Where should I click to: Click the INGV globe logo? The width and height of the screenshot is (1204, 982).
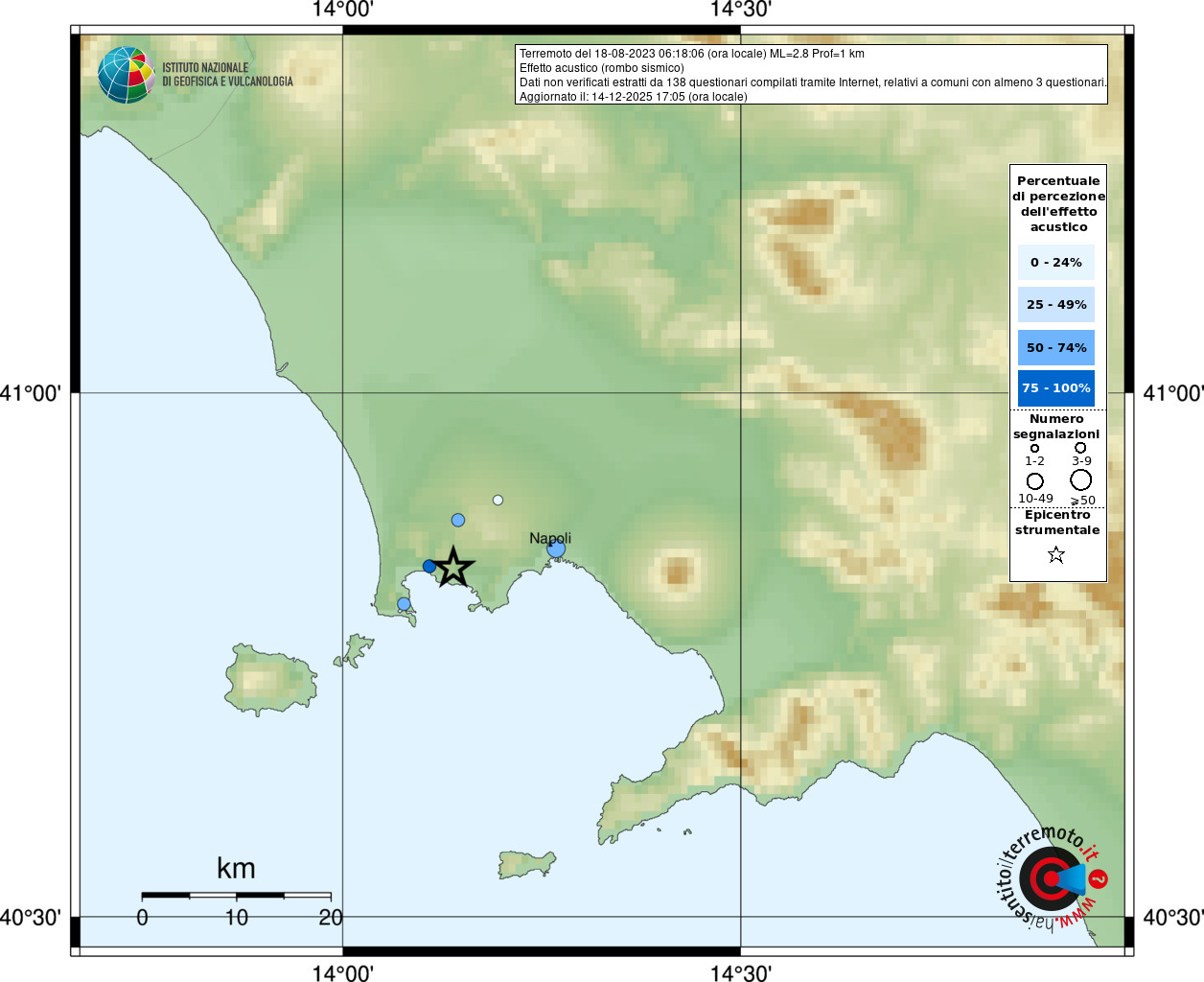coord(127,75)
